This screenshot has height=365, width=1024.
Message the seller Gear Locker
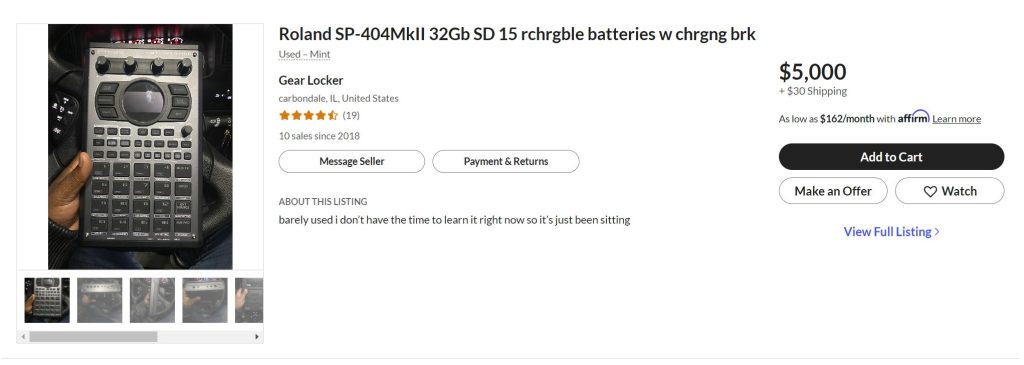point(351,161)
